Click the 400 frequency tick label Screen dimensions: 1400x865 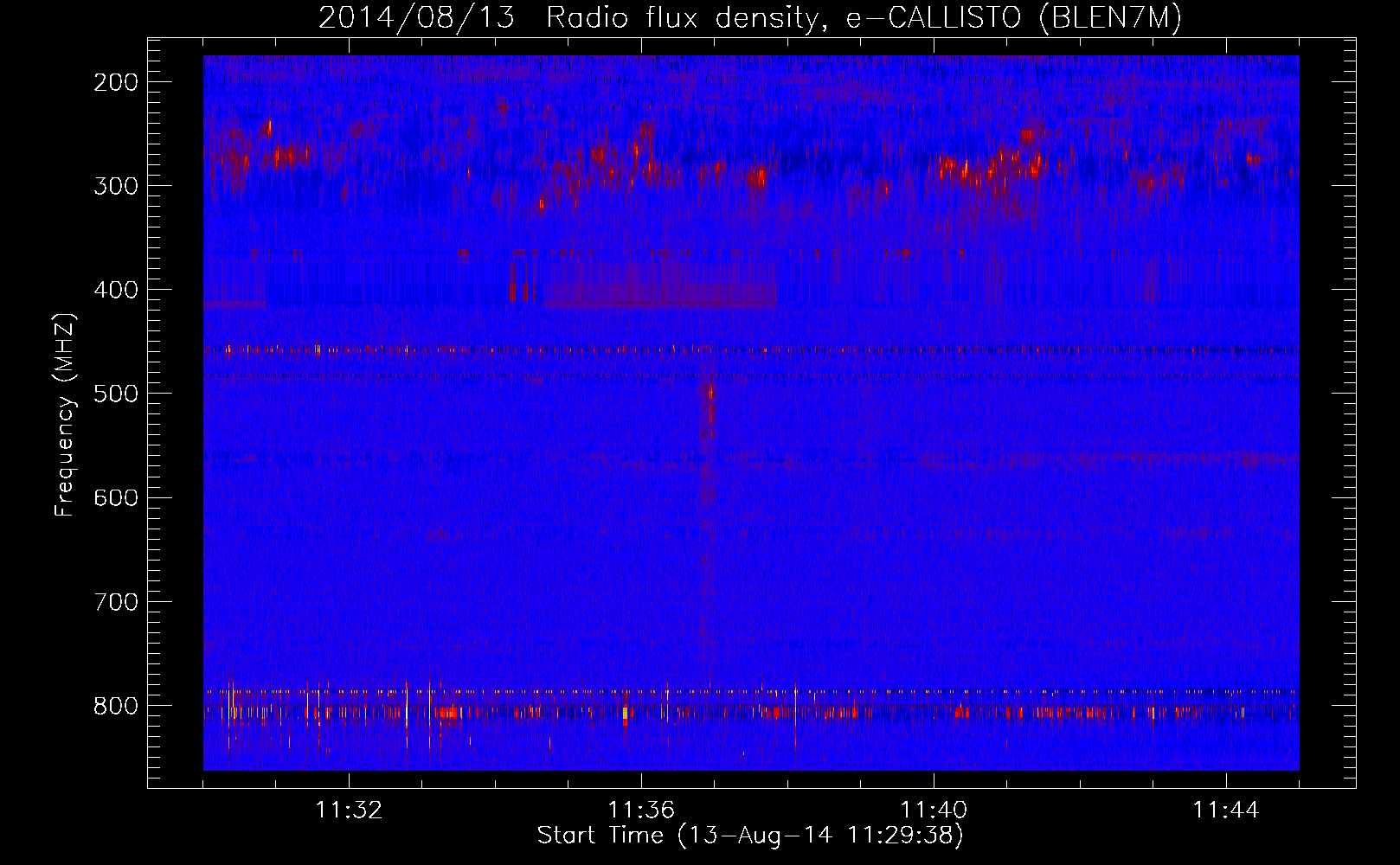[115, 290]
